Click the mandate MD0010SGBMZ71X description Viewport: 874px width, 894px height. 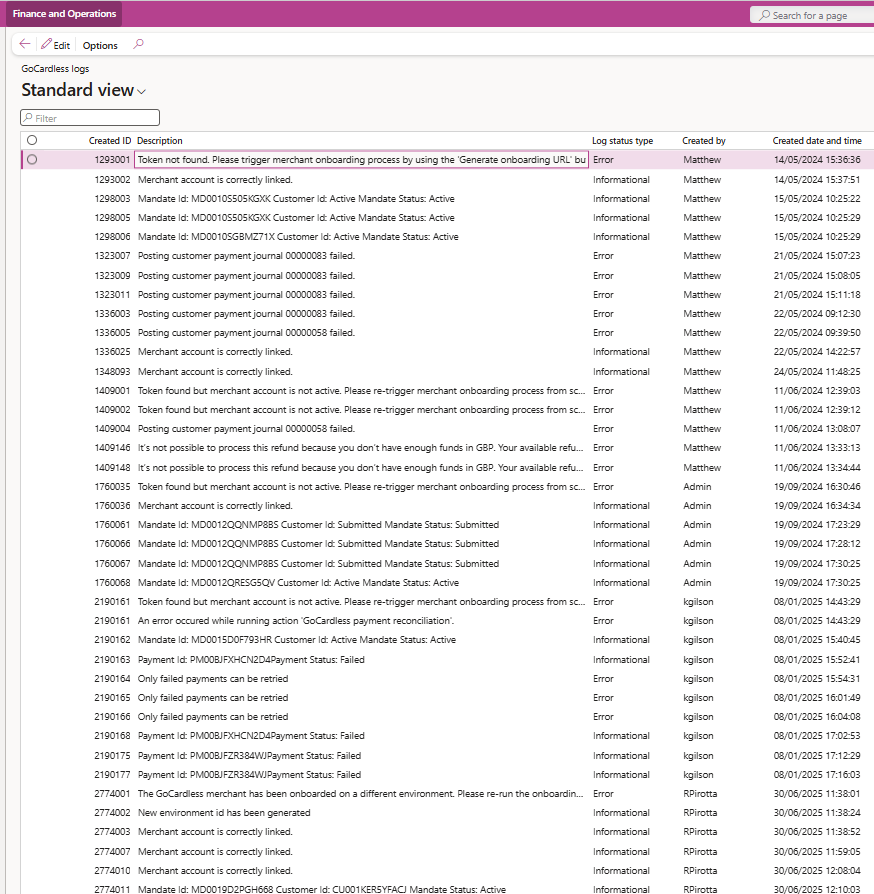coord(298,237)
